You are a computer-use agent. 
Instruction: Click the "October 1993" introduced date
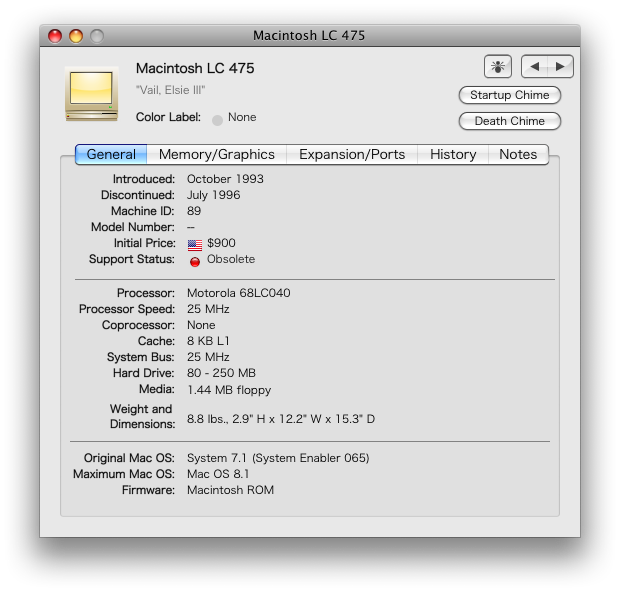click(225, 179)
